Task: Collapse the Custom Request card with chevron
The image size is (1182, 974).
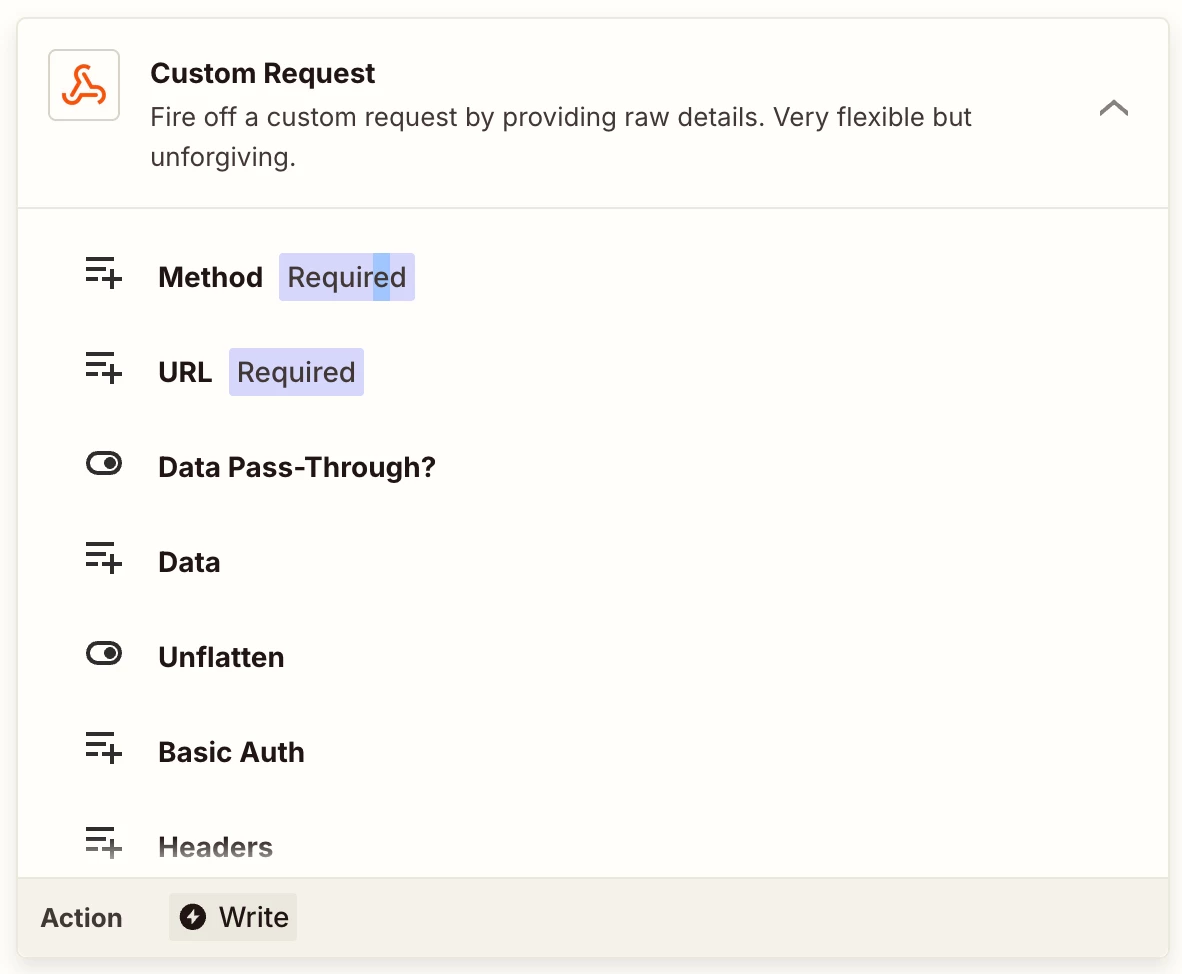Action: click(x=1113, y=108)
